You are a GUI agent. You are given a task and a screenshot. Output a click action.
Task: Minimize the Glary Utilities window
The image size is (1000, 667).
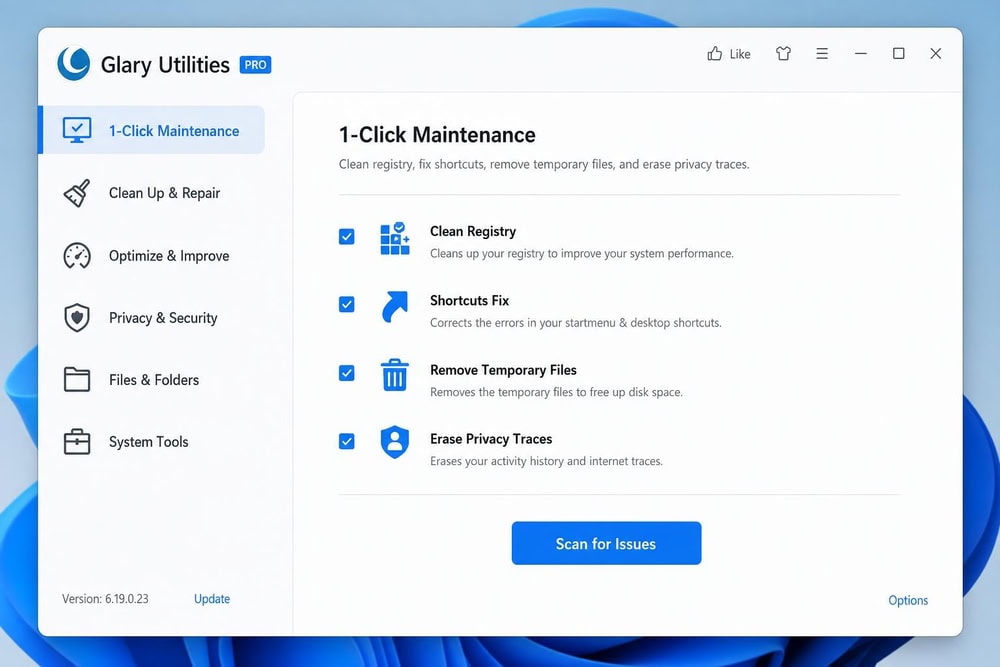coord(860,54)
